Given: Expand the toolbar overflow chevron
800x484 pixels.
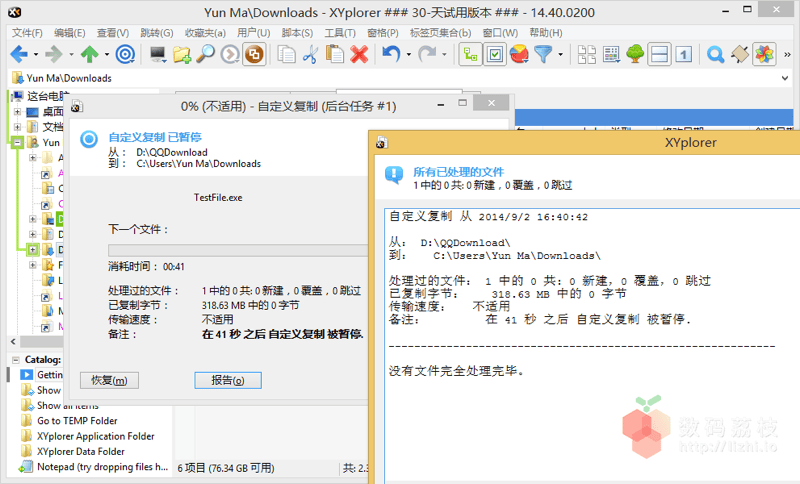Looking at the screenshot, I should click(x=787, y=54).
